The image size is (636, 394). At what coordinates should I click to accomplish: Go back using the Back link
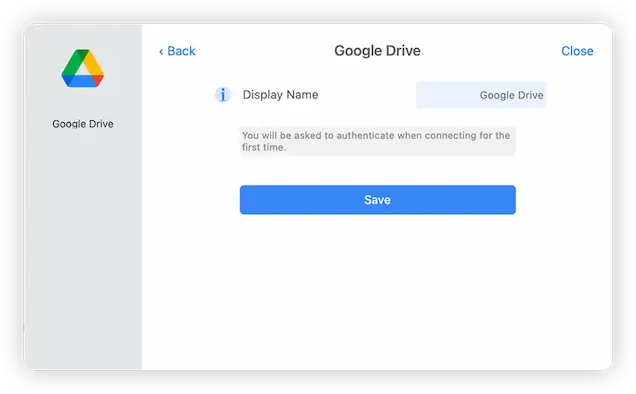pos(177,51)
